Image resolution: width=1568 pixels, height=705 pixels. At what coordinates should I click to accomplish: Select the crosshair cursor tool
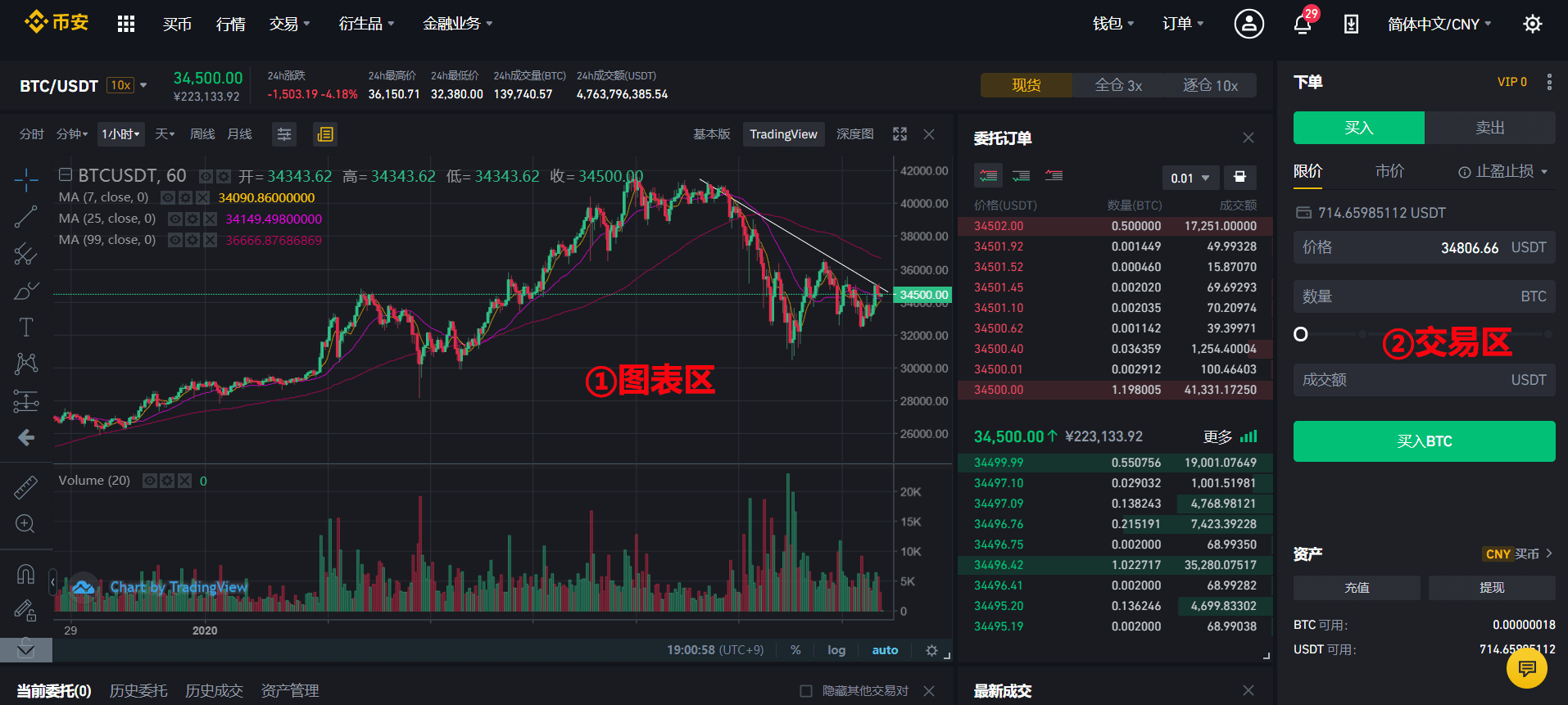pyautogui.click(x=26, y=179)
